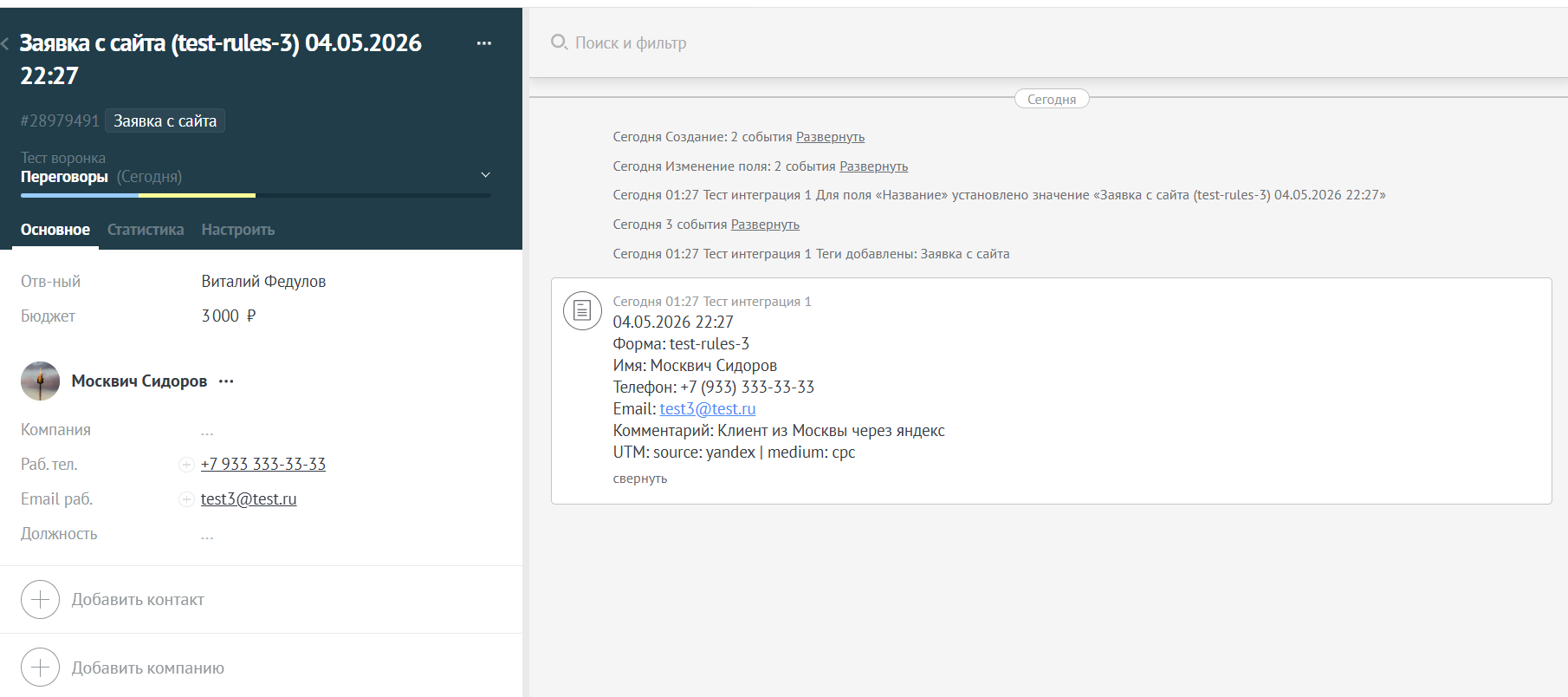Expand the Изменение поля: 2 события entry

point(873,166)
